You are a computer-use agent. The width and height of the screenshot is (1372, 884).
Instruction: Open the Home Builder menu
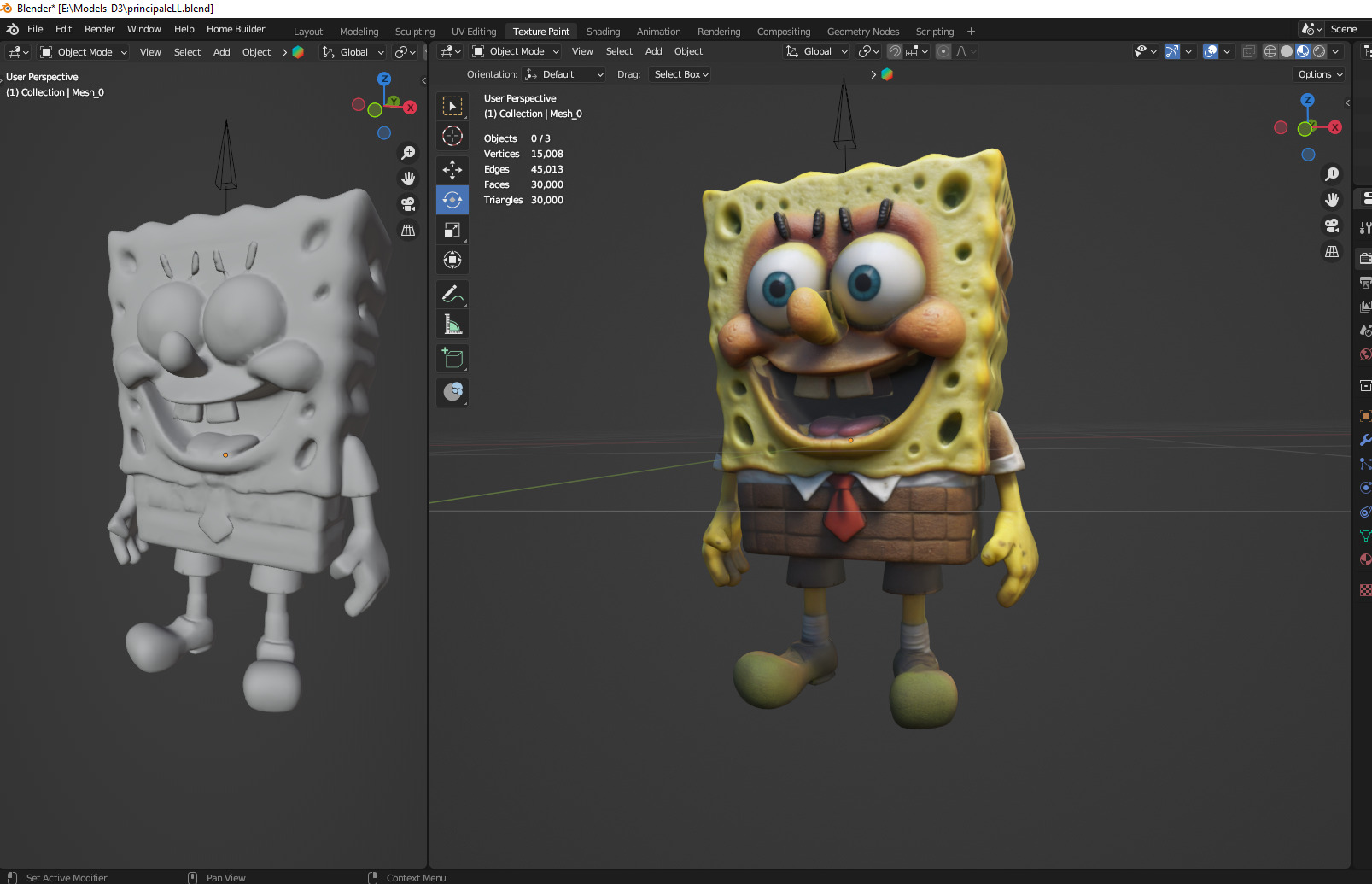236,29
